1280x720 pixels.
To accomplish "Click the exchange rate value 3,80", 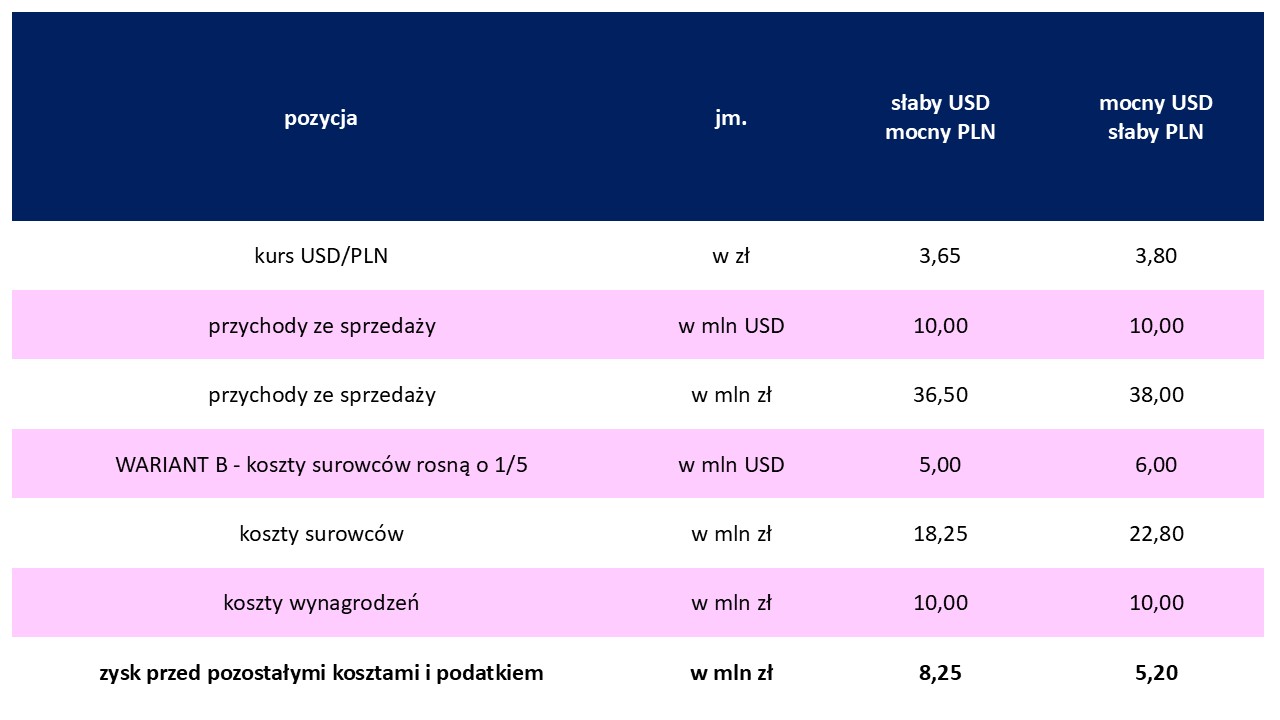I will pos(1155,255).
